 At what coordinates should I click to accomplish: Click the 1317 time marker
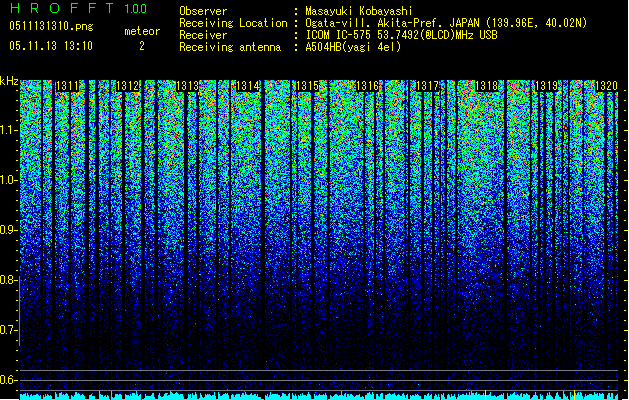[x=428, y=86]
